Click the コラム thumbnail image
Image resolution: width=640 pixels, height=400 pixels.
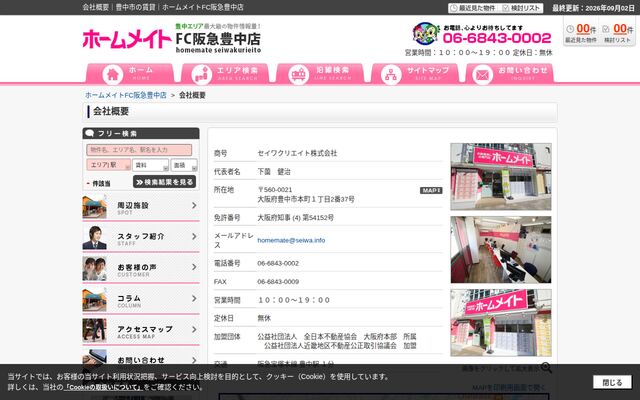(94, 300)
